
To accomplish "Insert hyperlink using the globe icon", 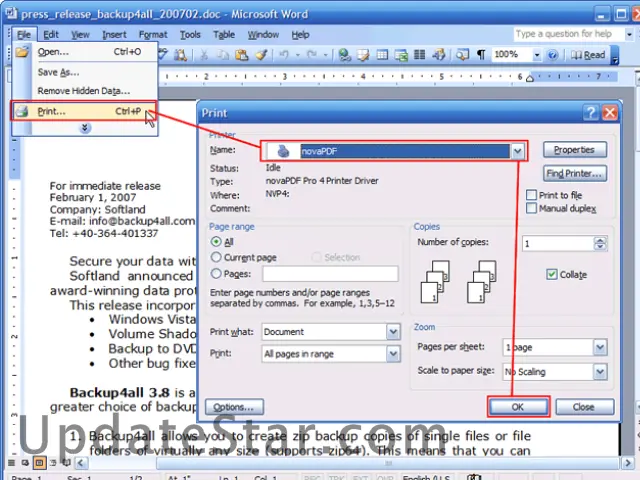I will pos(344,55).
